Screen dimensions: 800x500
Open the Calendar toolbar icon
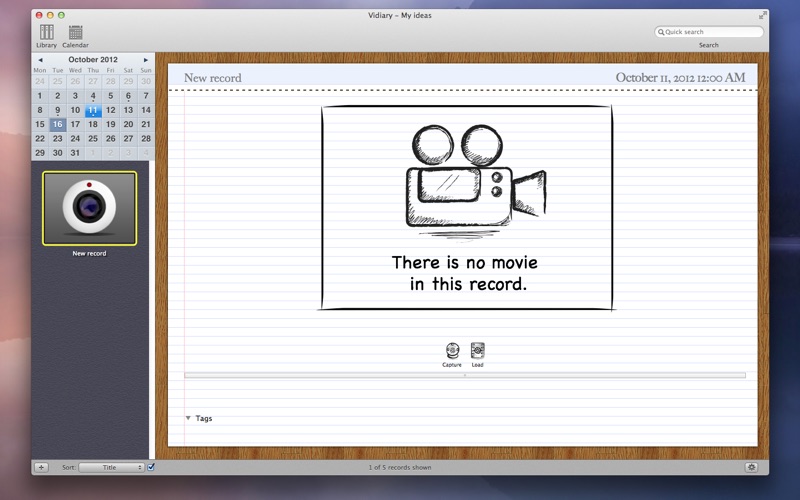(76, 36)
